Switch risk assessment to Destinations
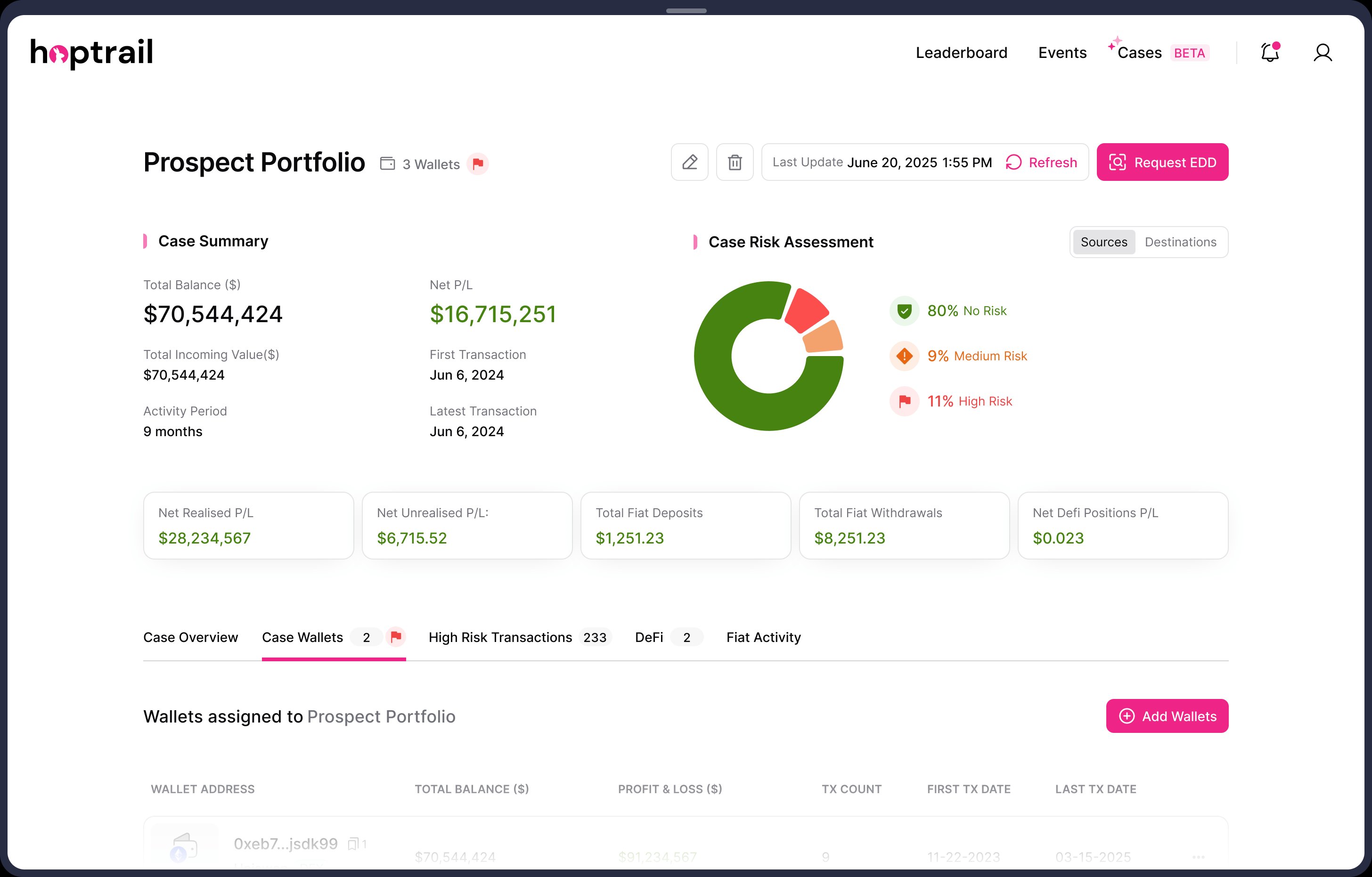The height and width of the screenshot is (877, 1372). tap(1181, 242)
